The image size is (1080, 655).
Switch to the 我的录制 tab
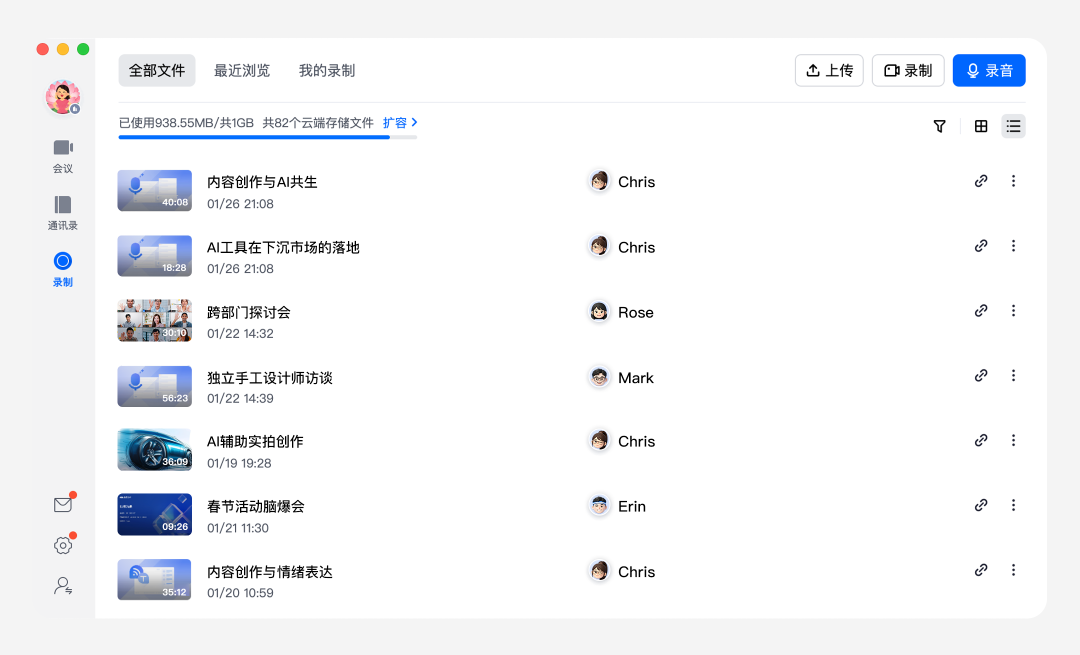click(327, 70)
